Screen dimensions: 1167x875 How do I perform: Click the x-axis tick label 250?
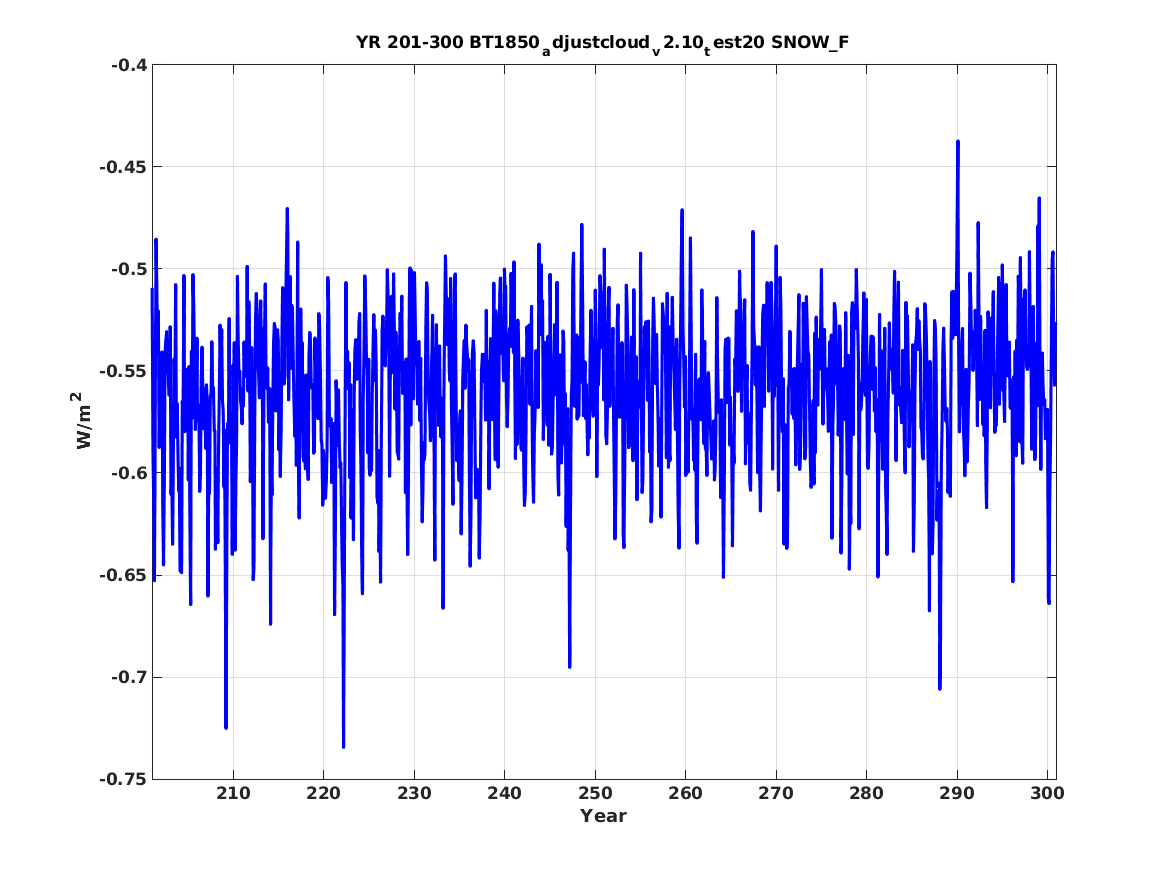595,793
